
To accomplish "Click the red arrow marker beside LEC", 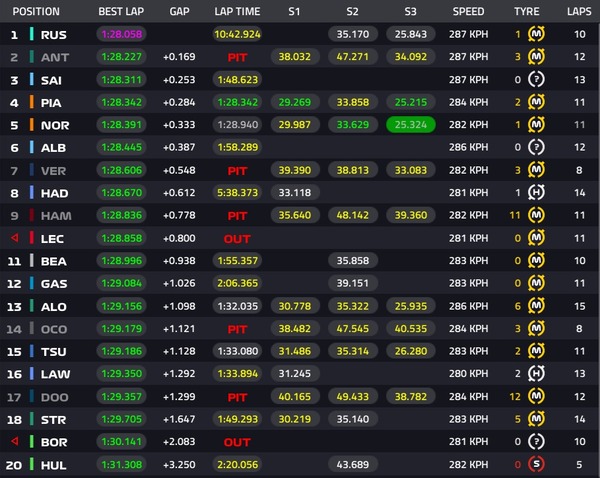I will [x=15, y=238].
